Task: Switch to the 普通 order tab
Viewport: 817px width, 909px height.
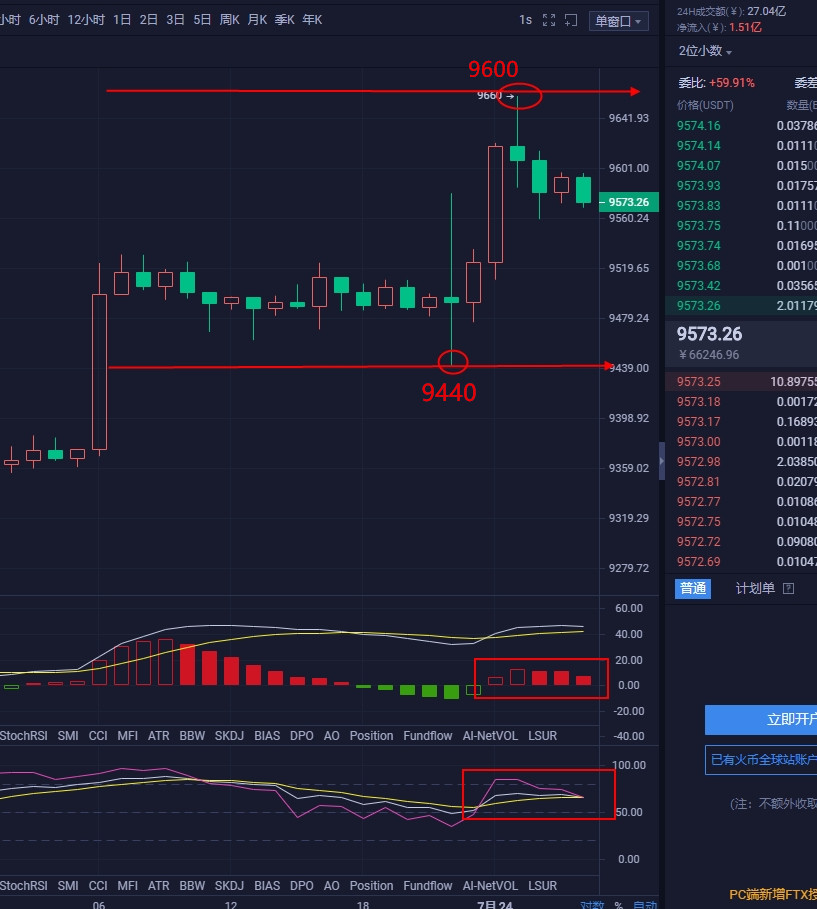Action: [x=693, y=588]
